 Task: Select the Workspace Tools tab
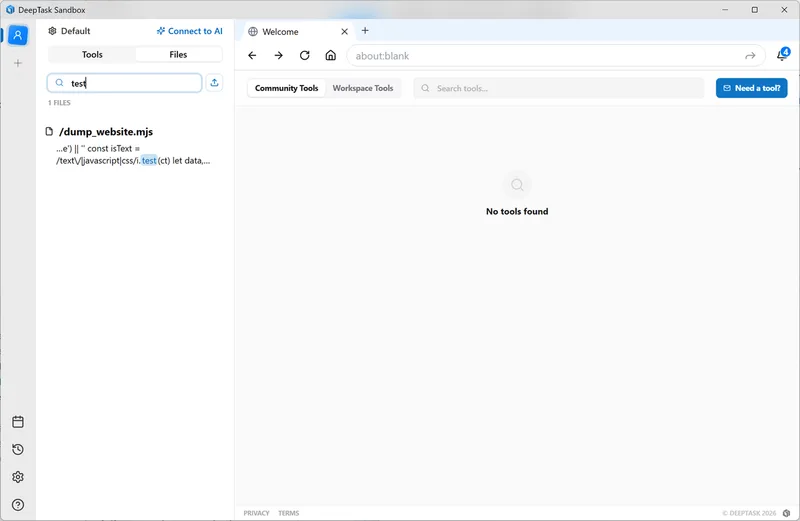(x=363, y=88)
